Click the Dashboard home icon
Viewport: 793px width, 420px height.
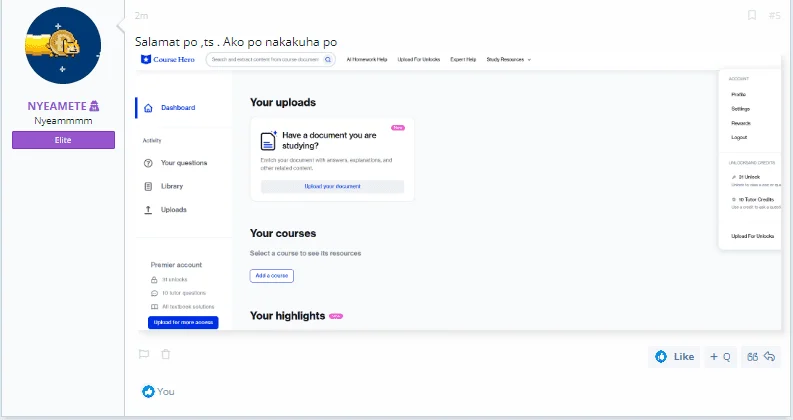pyautogui.click(x=148, y=108)
